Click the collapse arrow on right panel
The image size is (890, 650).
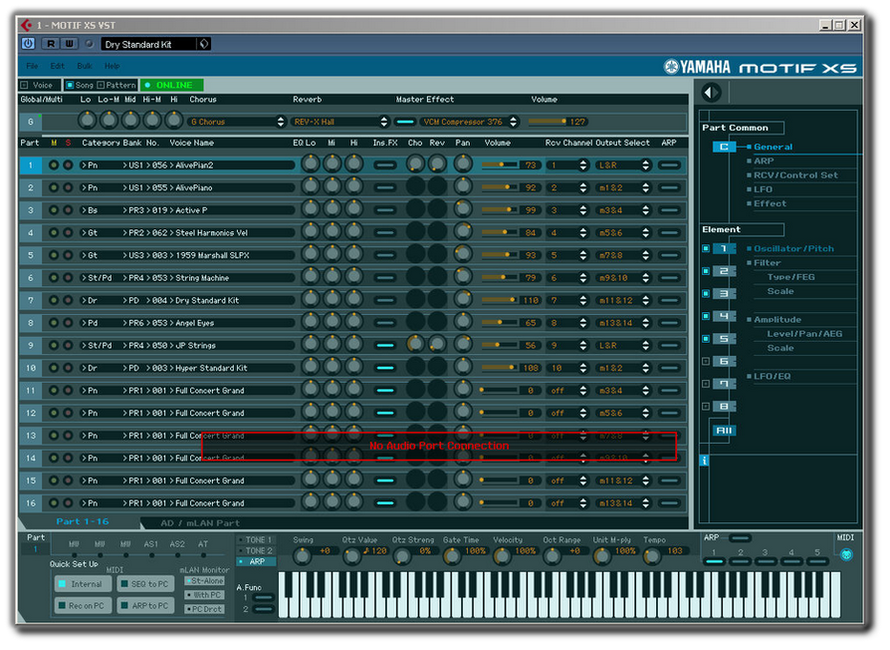pos(711,93)
